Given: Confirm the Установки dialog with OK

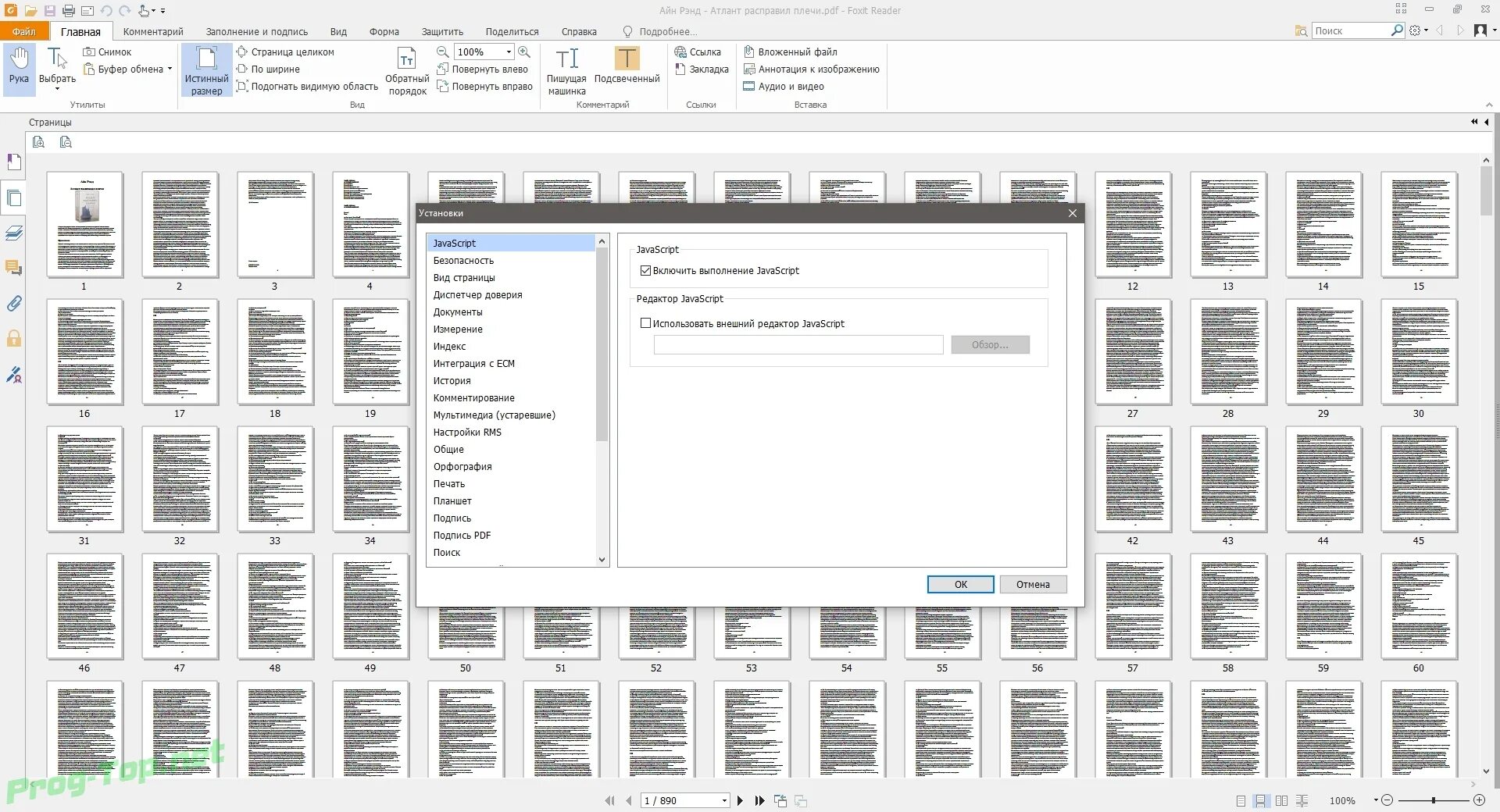Looking at the screenshot, I should pos(960,584).
